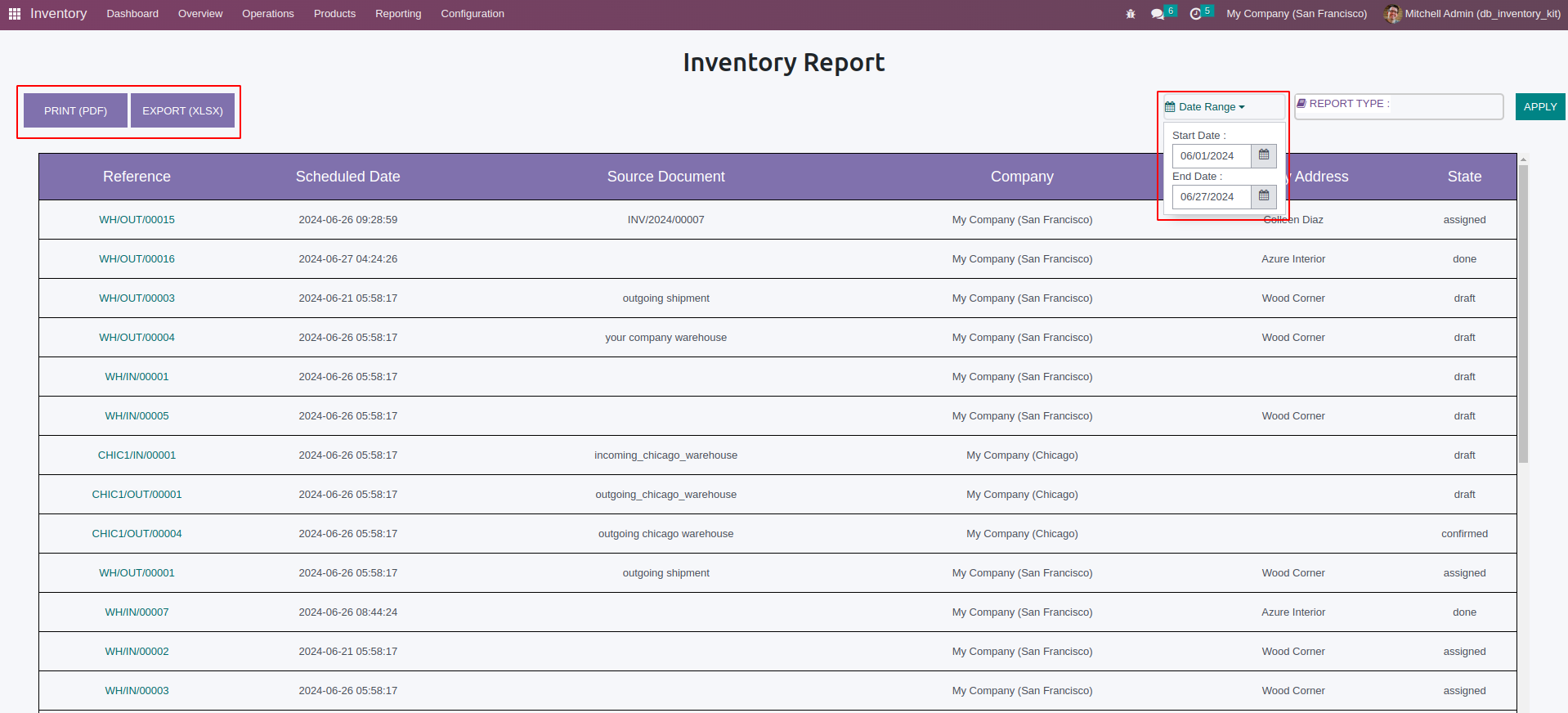Screen dimensions: 1568x713
Task: Open Start Date calendar picker icon
Action: (1264, 155)
